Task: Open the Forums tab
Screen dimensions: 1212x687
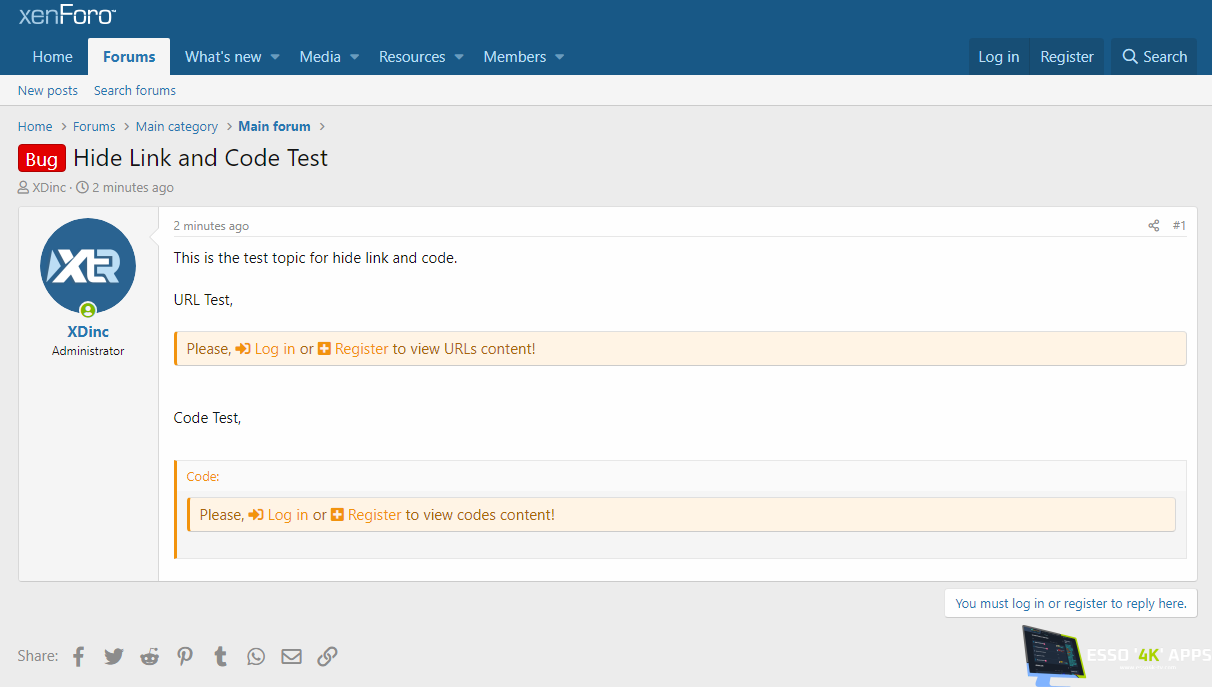Action: pyautogui.click(x=129, y=57)
